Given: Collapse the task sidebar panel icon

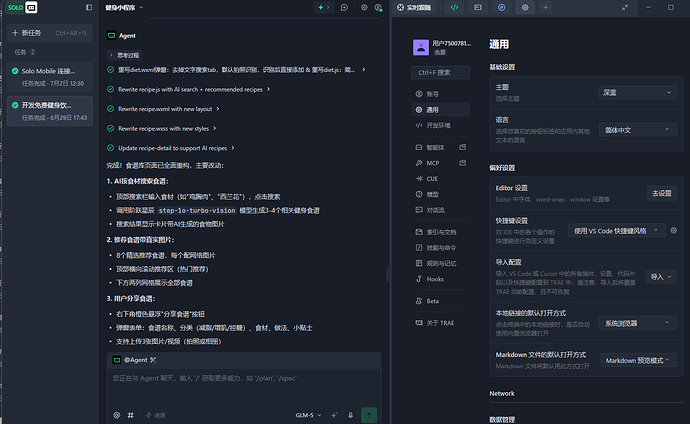Looking at the screenshot, I should (x=89, y=7).
